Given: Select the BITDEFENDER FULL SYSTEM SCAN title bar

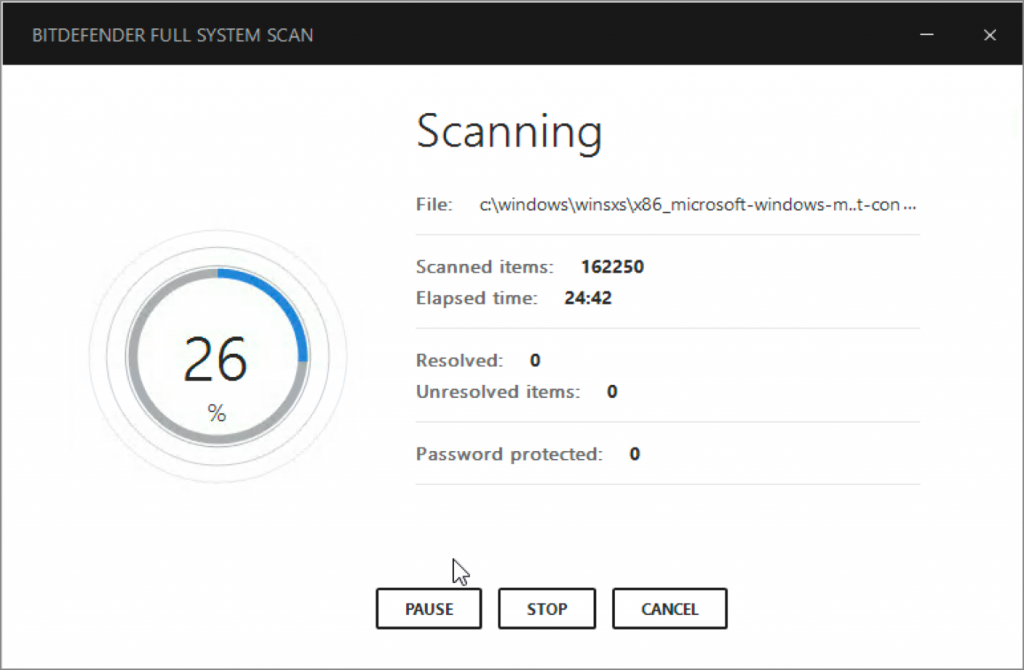Looking at the screenshot, I should click(x=173, y=34).
